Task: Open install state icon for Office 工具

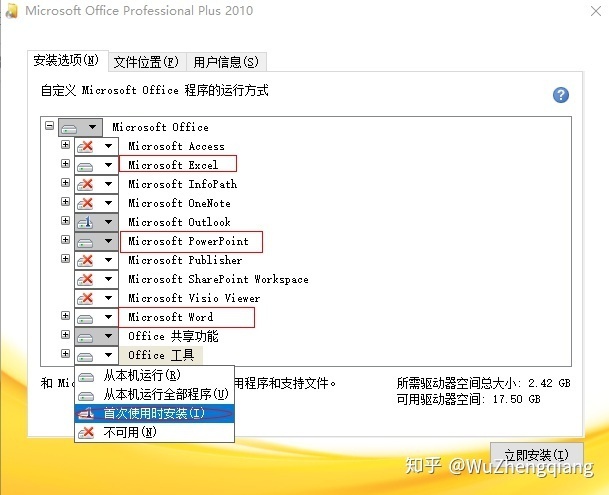Action: coord(85,355)
